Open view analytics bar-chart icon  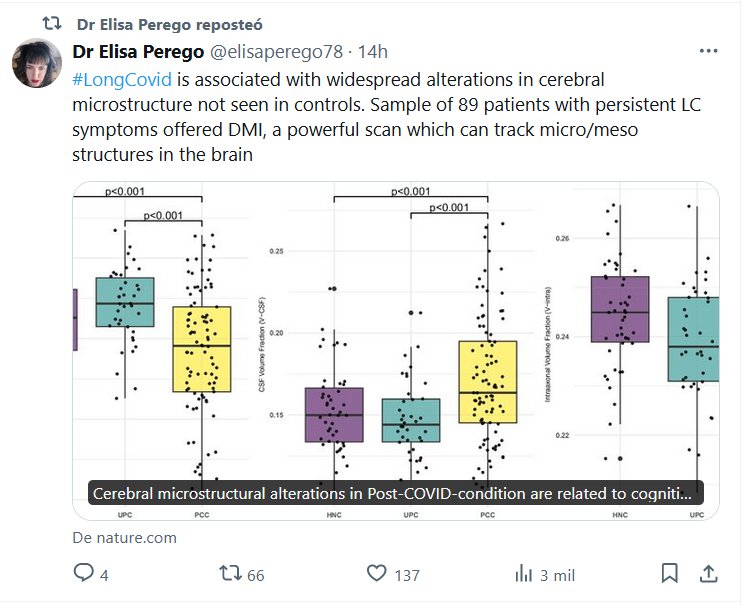pos(523,573)
